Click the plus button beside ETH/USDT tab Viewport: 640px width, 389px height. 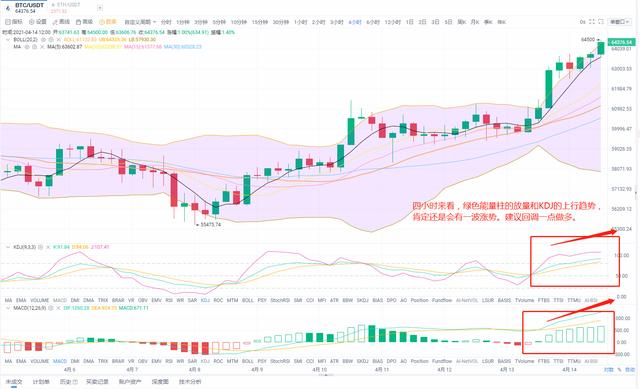coord(100,8)
